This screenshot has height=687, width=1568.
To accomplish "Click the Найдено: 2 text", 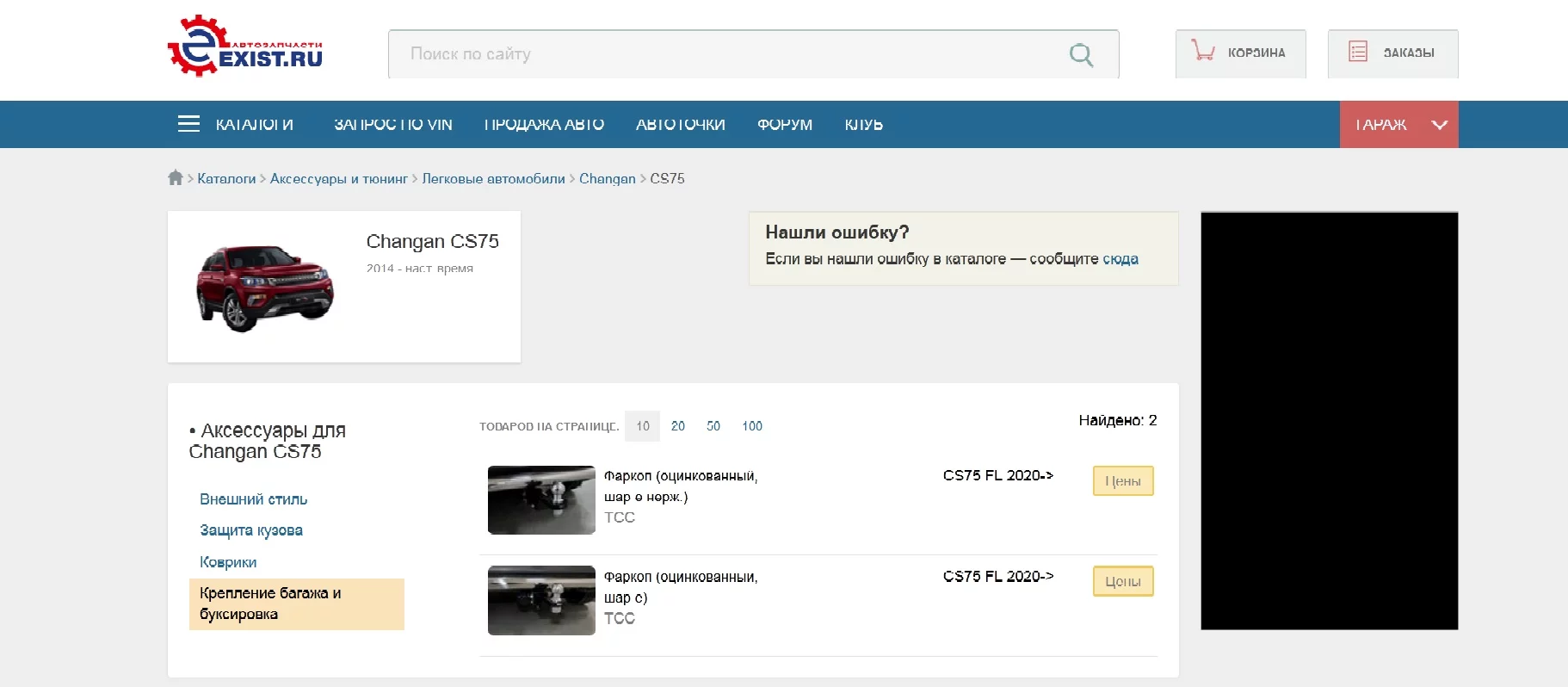I will (x=1118, y=420).
